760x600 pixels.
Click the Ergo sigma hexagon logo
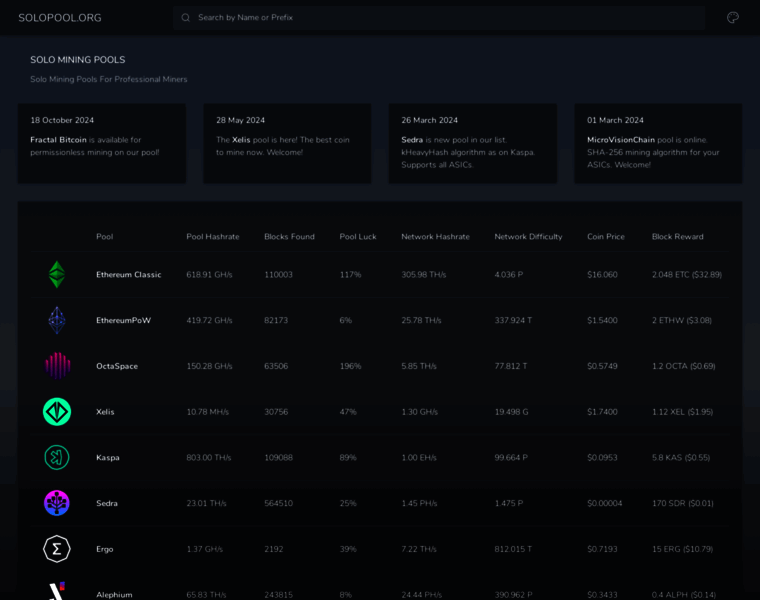pos(57,549)
